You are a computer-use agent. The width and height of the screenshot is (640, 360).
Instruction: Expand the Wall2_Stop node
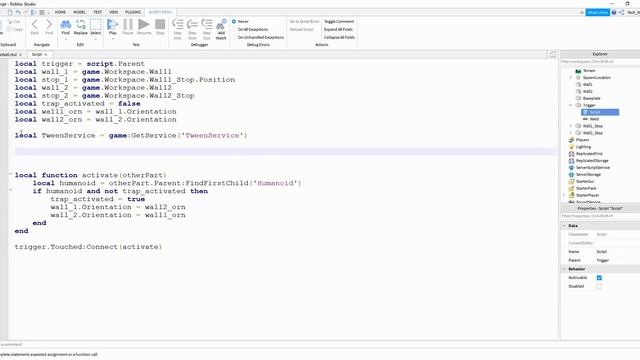(x=571, y=133)
